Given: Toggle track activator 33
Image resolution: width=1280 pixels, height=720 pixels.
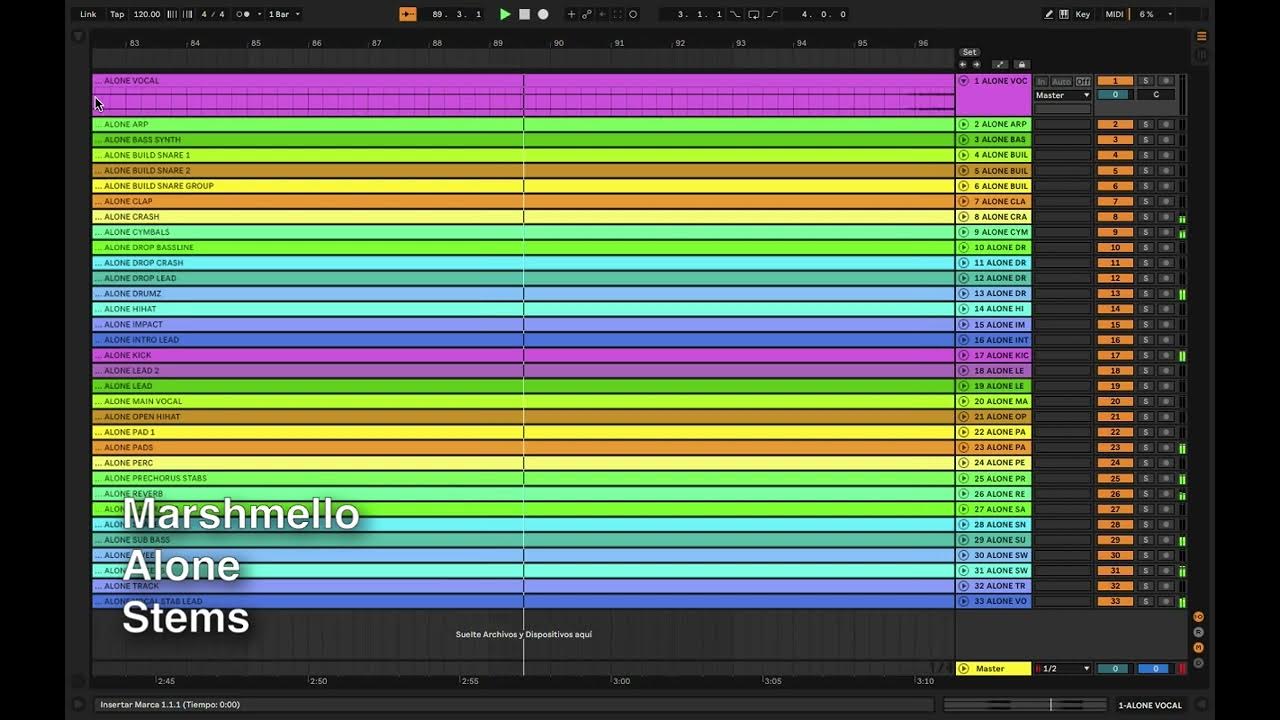Looking at the screenshot, I should pos(1115,601).
